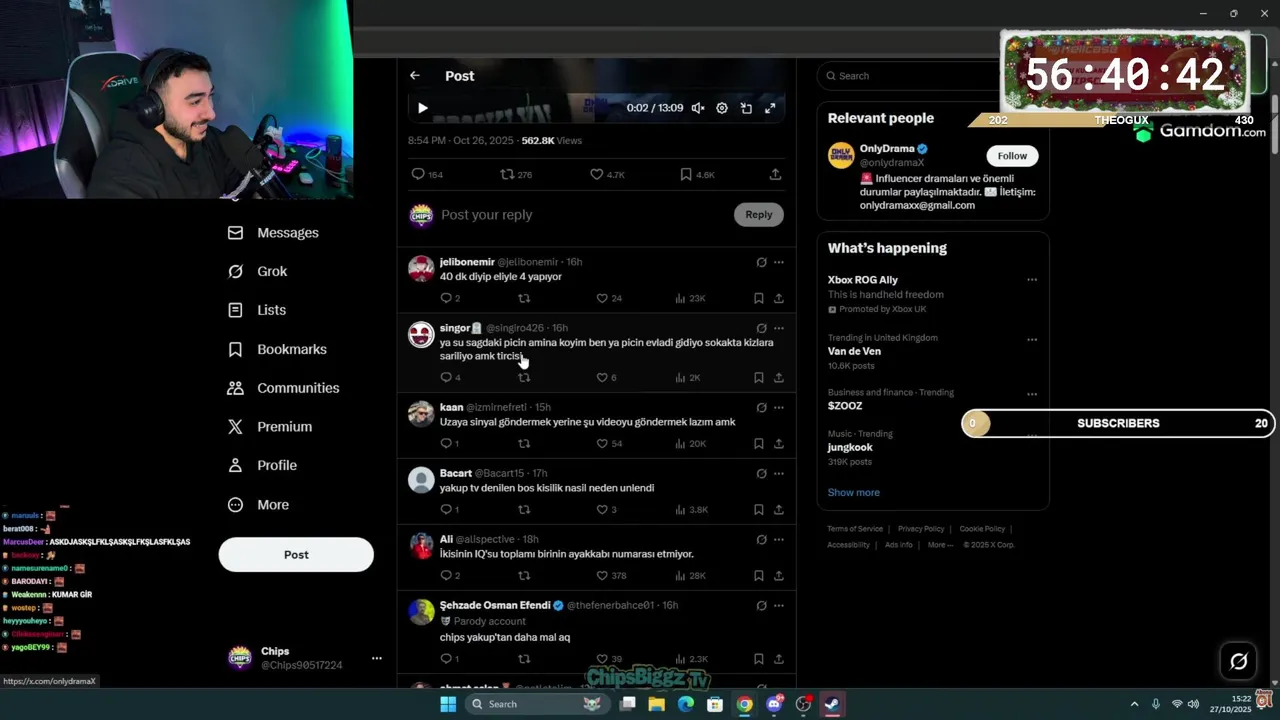Viewport: 1280px width, 720px height.
Task: Open replies on main post (164)
Action: (x=427, y=174)
